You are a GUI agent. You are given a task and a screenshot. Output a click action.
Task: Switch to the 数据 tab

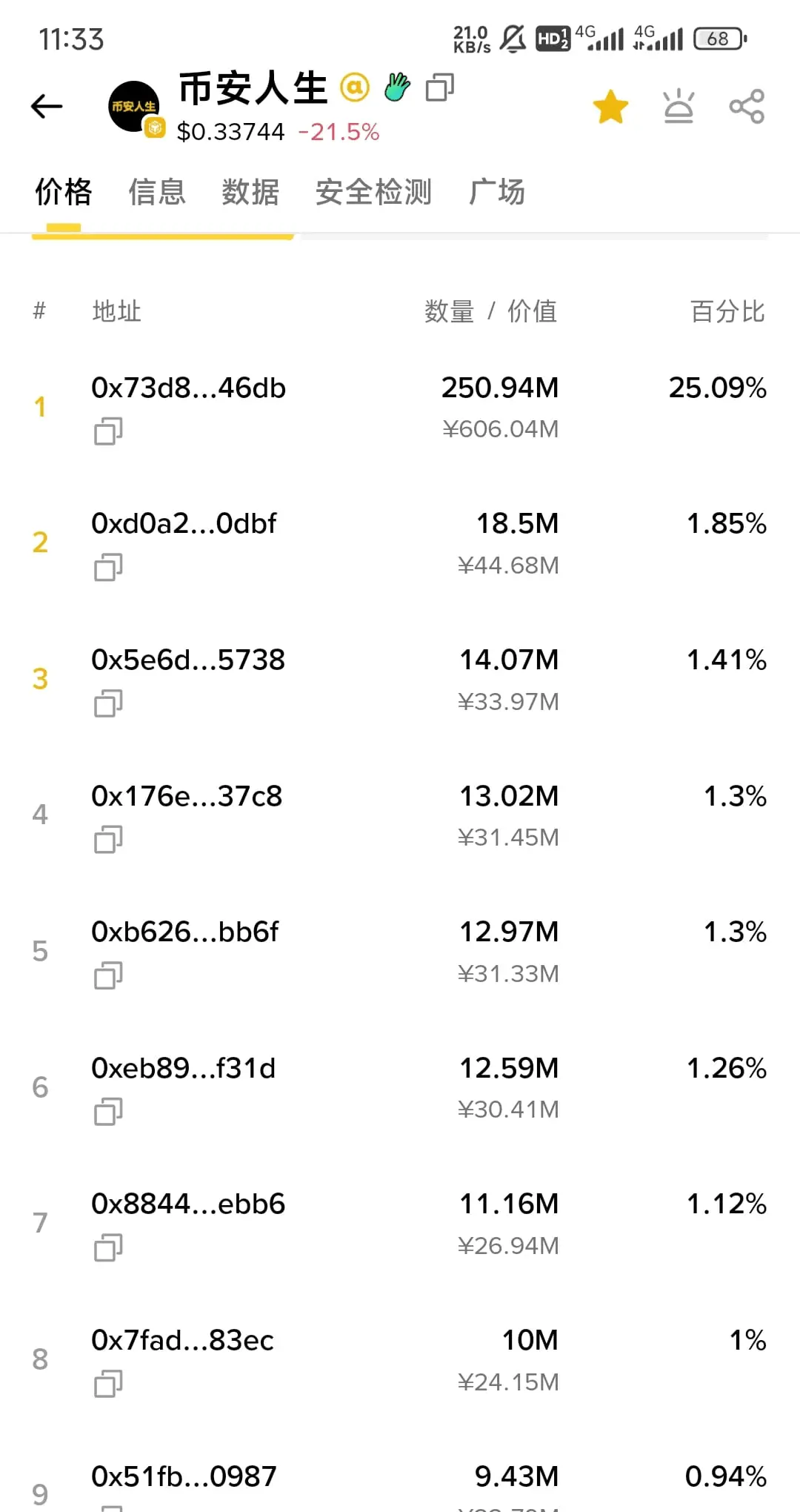pos(250,192)
